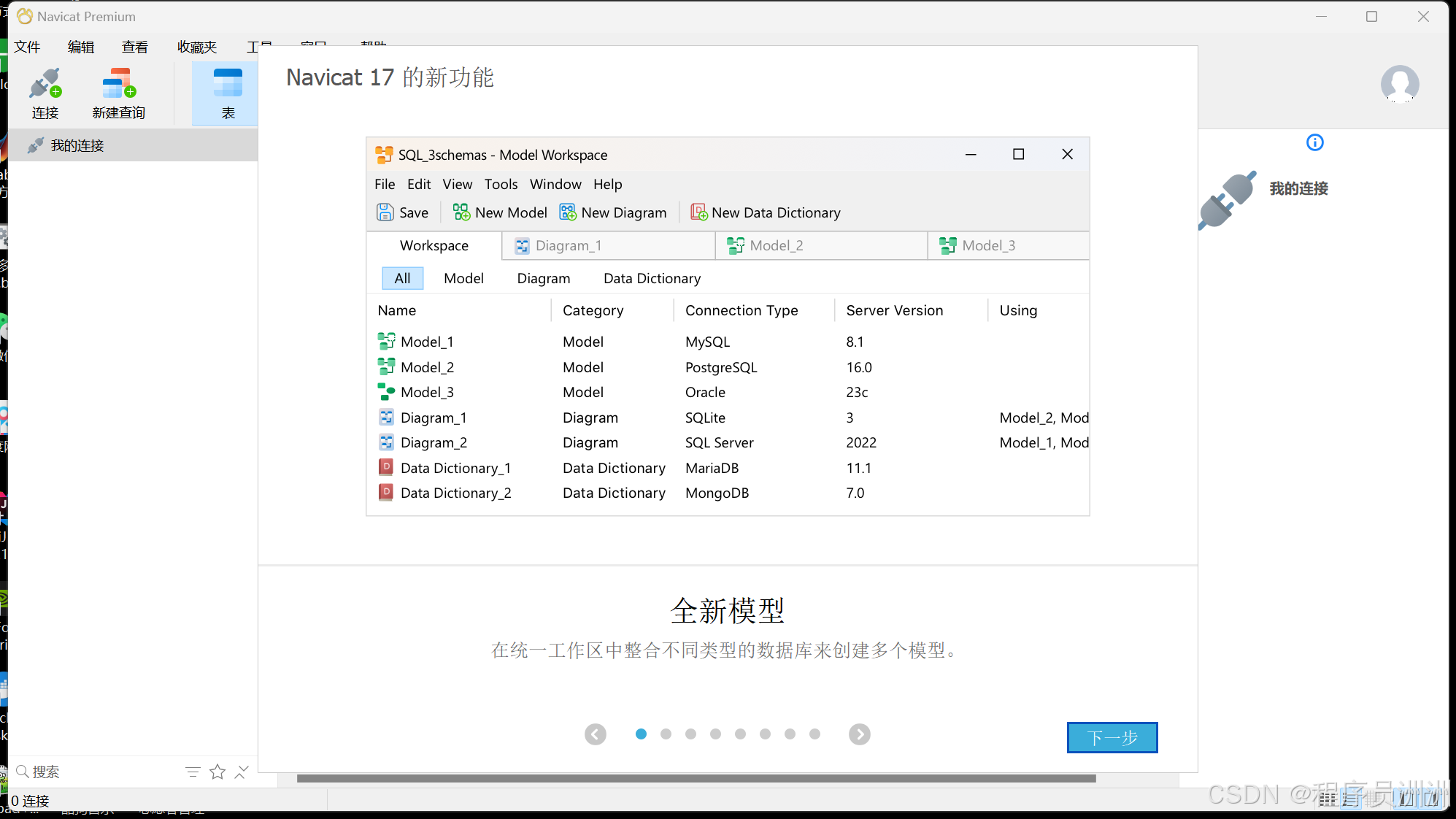Toggle right information pane visibility icon

pyautogui.click(x=1431, y=799)
